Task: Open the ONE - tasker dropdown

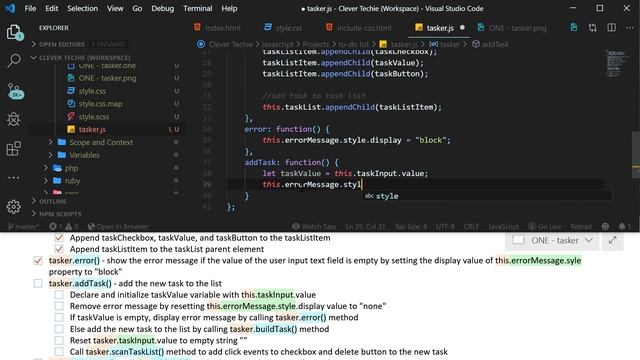Action: point(552,240)
